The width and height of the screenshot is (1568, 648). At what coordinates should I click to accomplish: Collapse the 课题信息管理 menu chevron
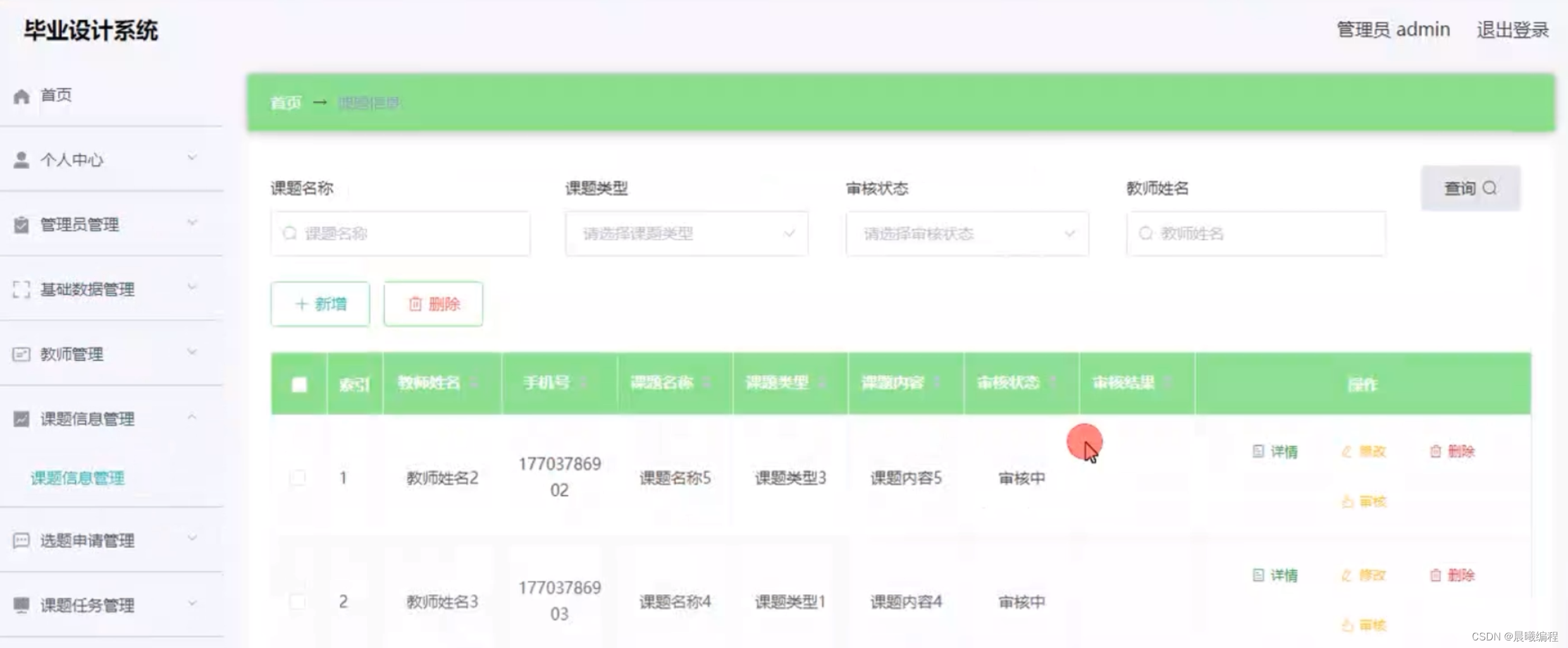pyautogui.click(x=192, y=417)
